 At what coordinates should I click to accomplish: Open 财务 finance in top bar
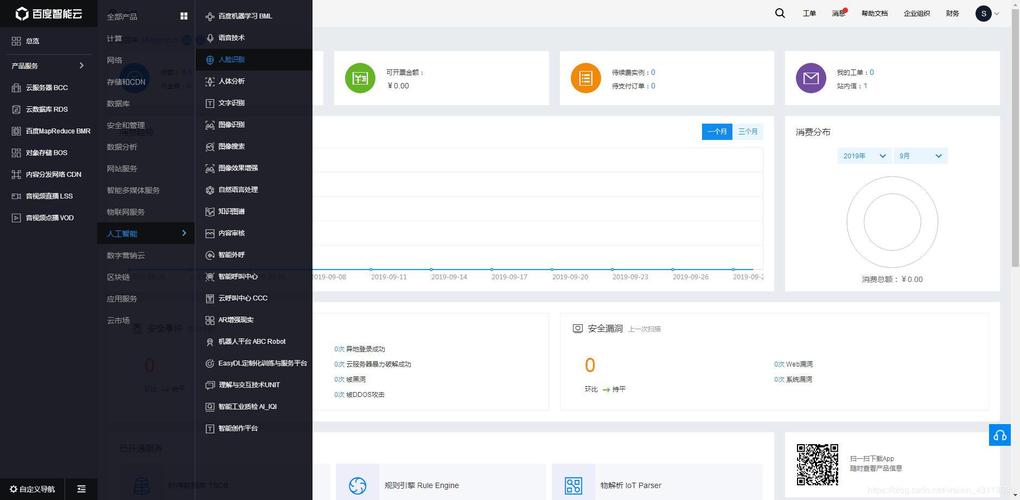(x=952, y=14)
